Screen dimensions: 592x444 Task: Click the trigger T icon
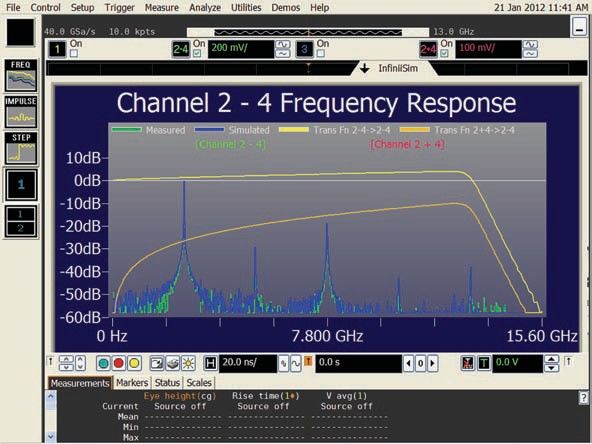(484, 364)
